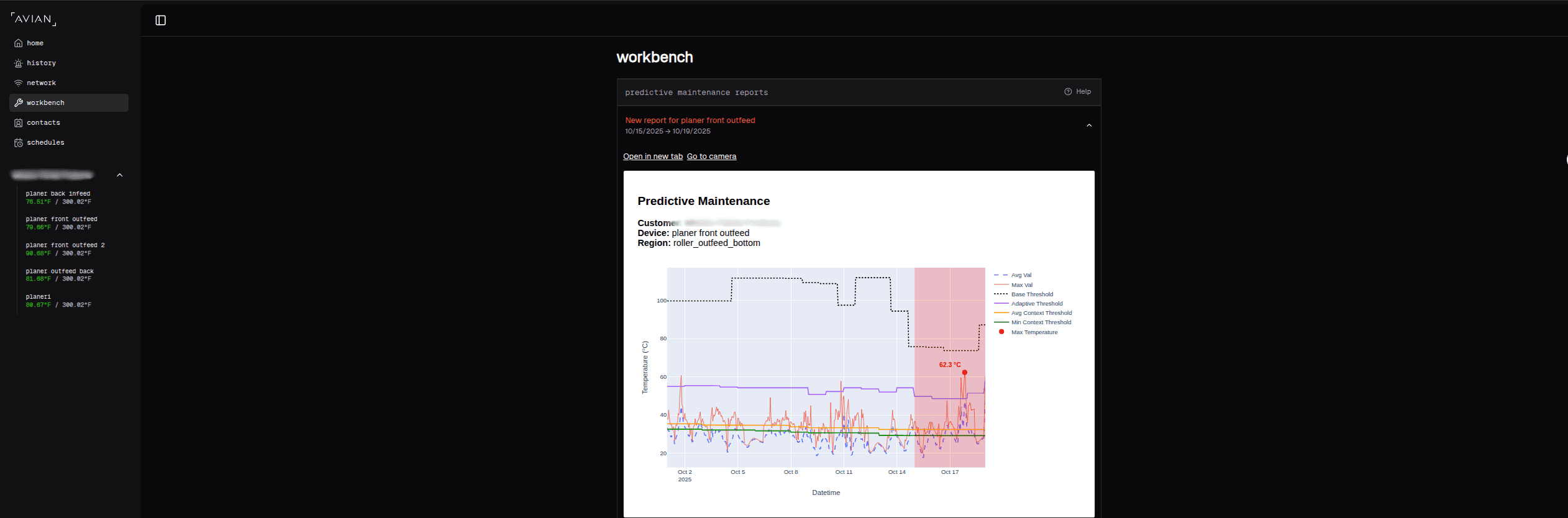
Task: Click the schedules calendar icon
Action: coord(19,143)
